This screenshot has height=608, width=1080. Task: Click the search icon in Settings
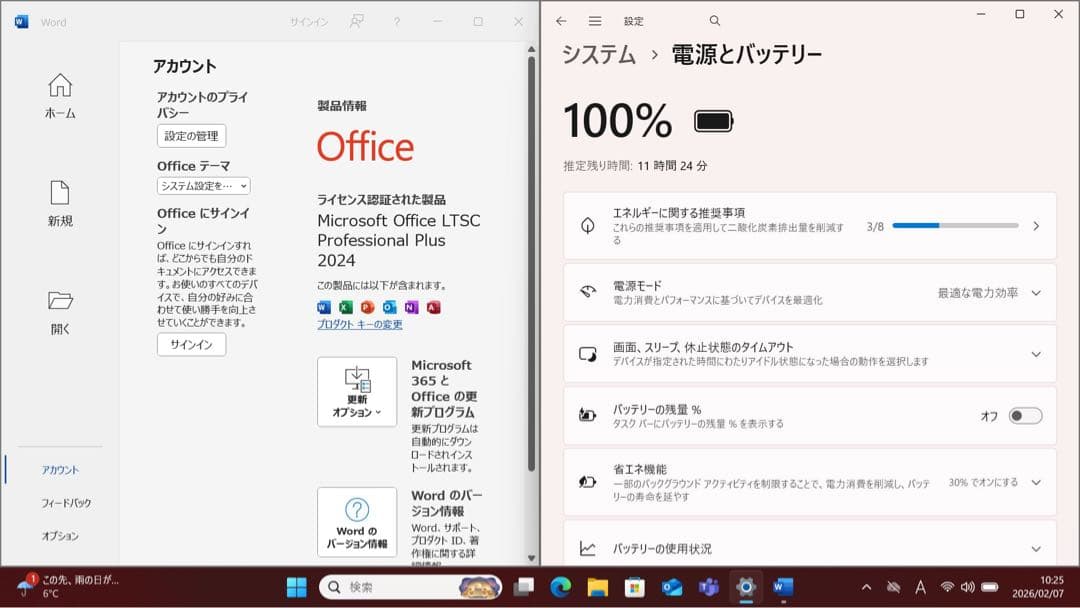(715, 21)
